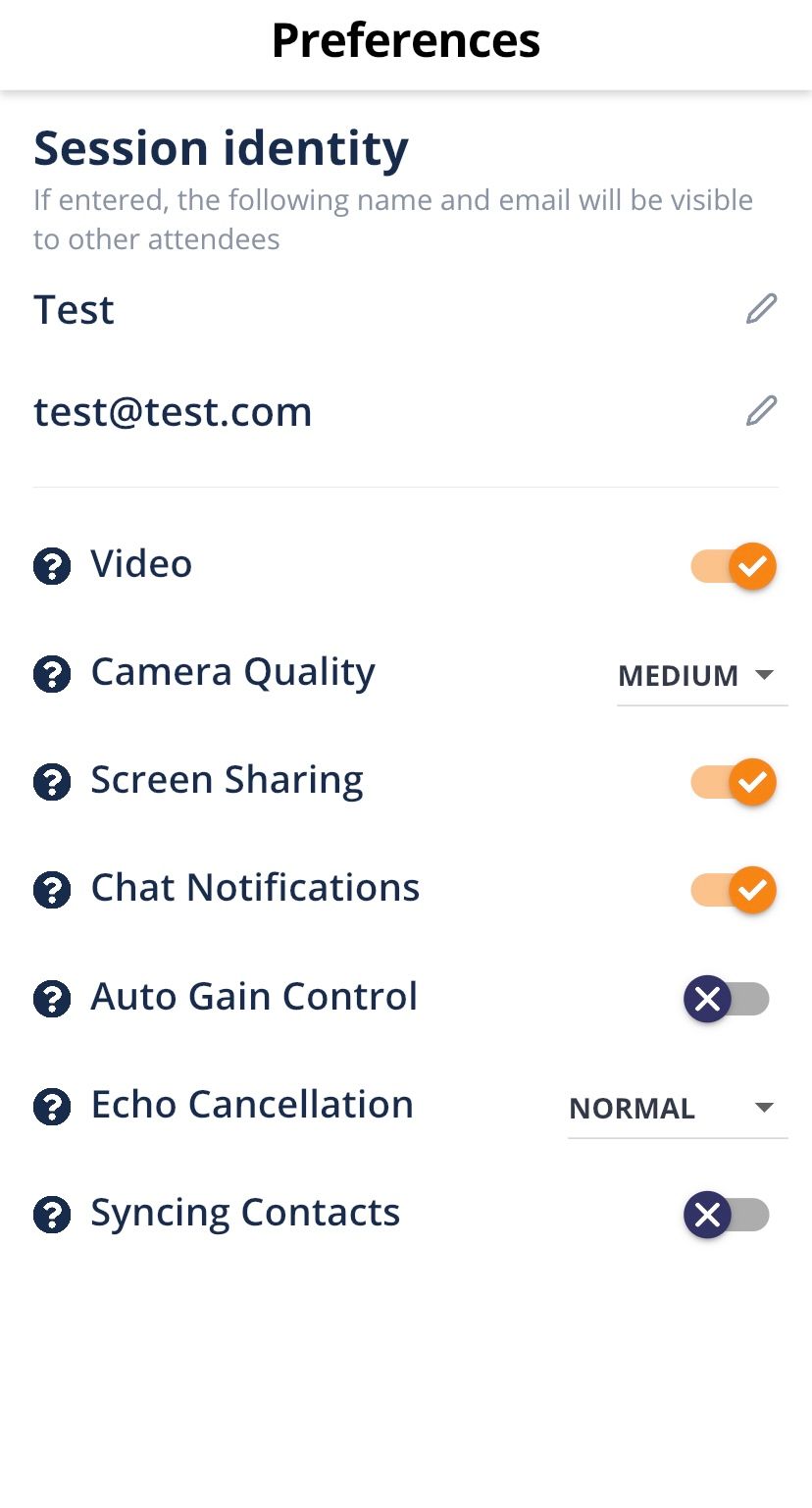Click the help icon next to Chat Notifications
The width and height of the screenshot is (812, 1508).
[x=52, y=891]
